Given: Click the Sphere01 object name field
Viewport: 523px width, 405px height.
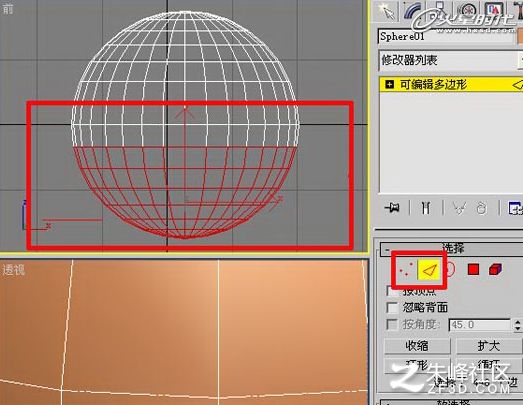Looking at the screenshot, I should coord(446,37).
